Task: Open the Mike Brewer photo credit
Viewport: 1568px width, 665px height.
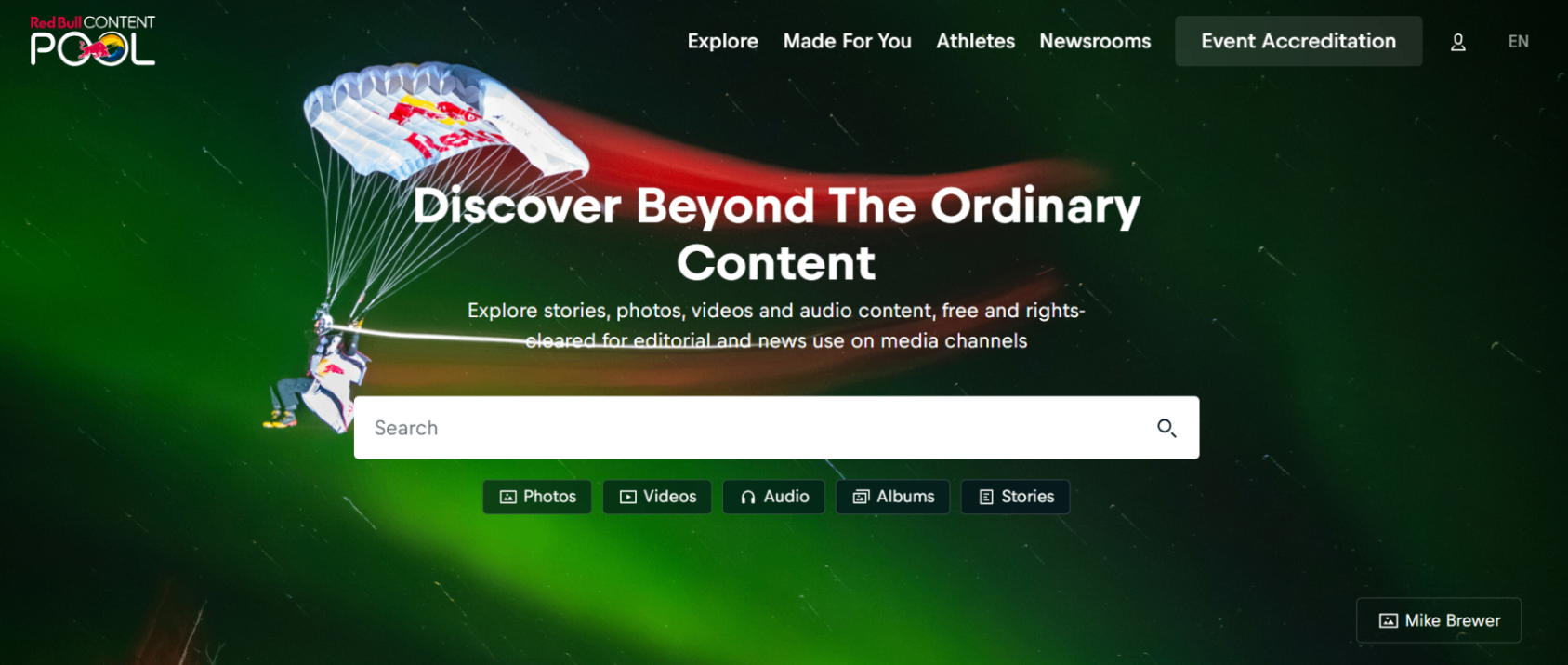Action: click(x=1438, y=620)
